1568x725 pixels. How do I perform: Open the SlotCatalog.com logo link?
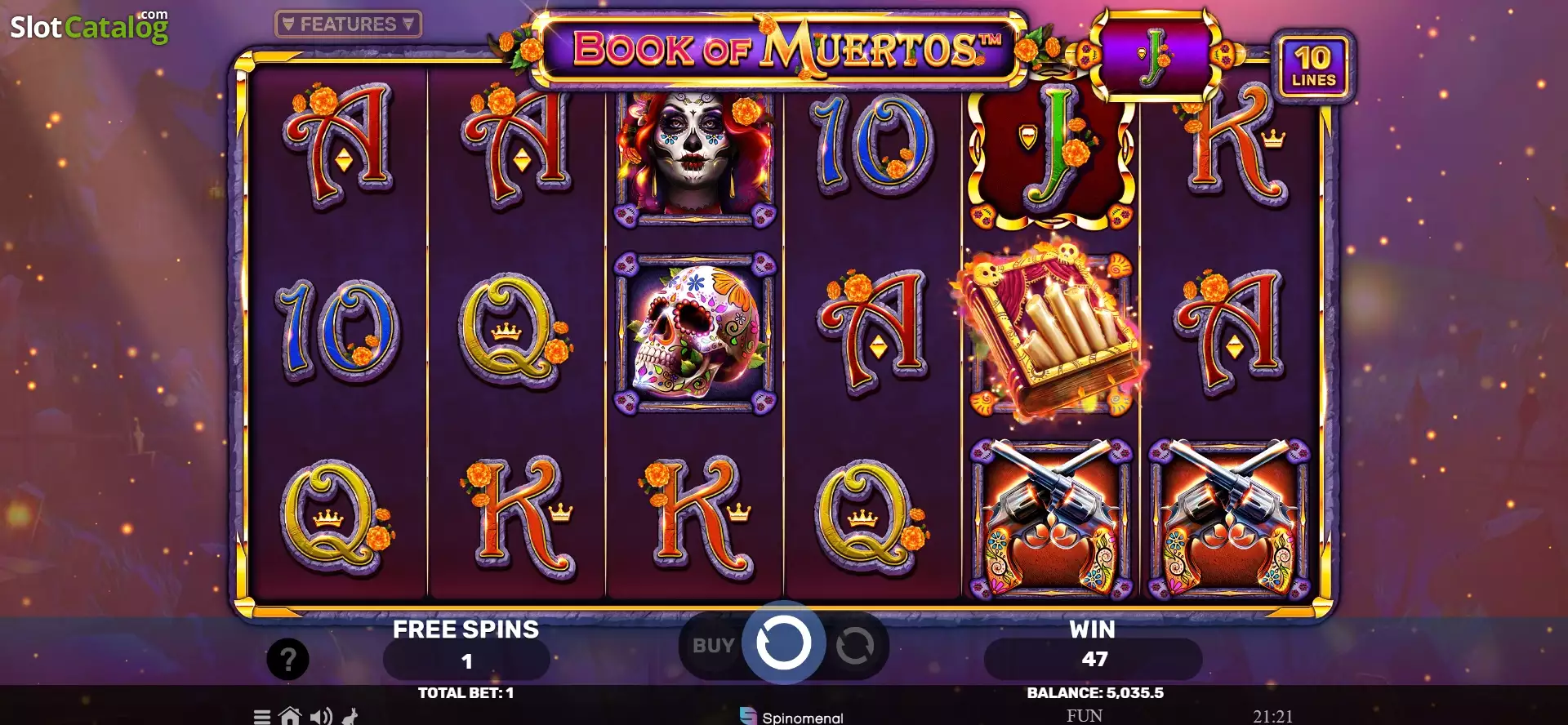(89, 26)
